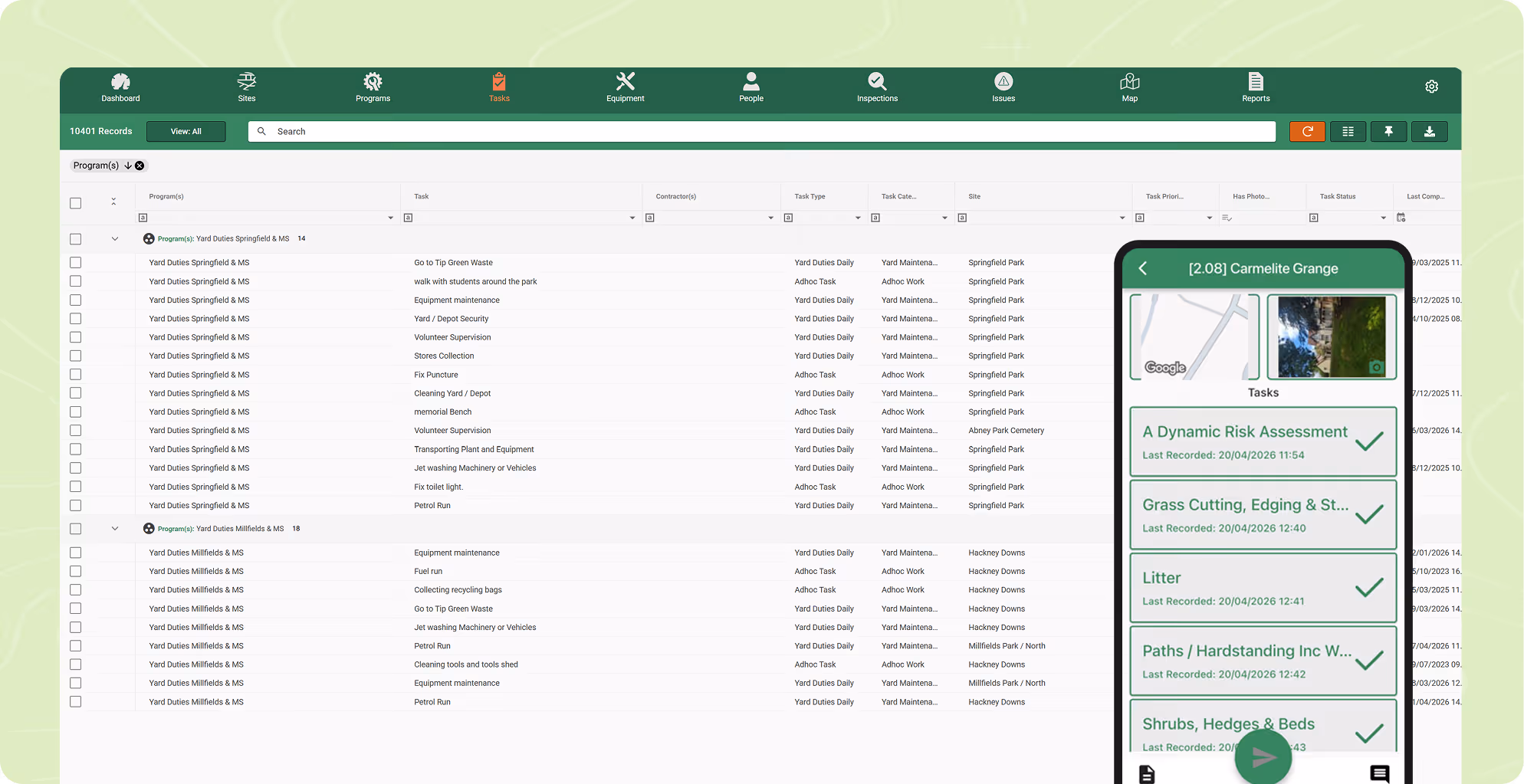Click the Search input field

point(762,132)
